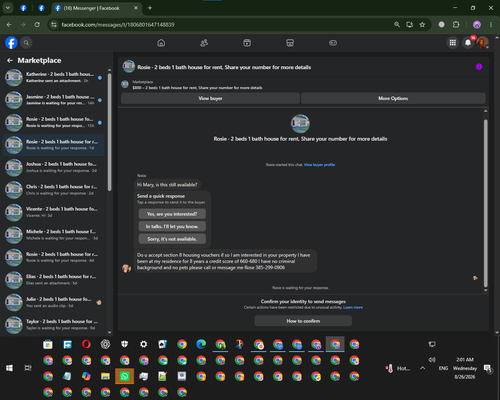This screenshot has width=500, height=400.
Task: Bookmark this page with star icon
Action: pos(422,25)
